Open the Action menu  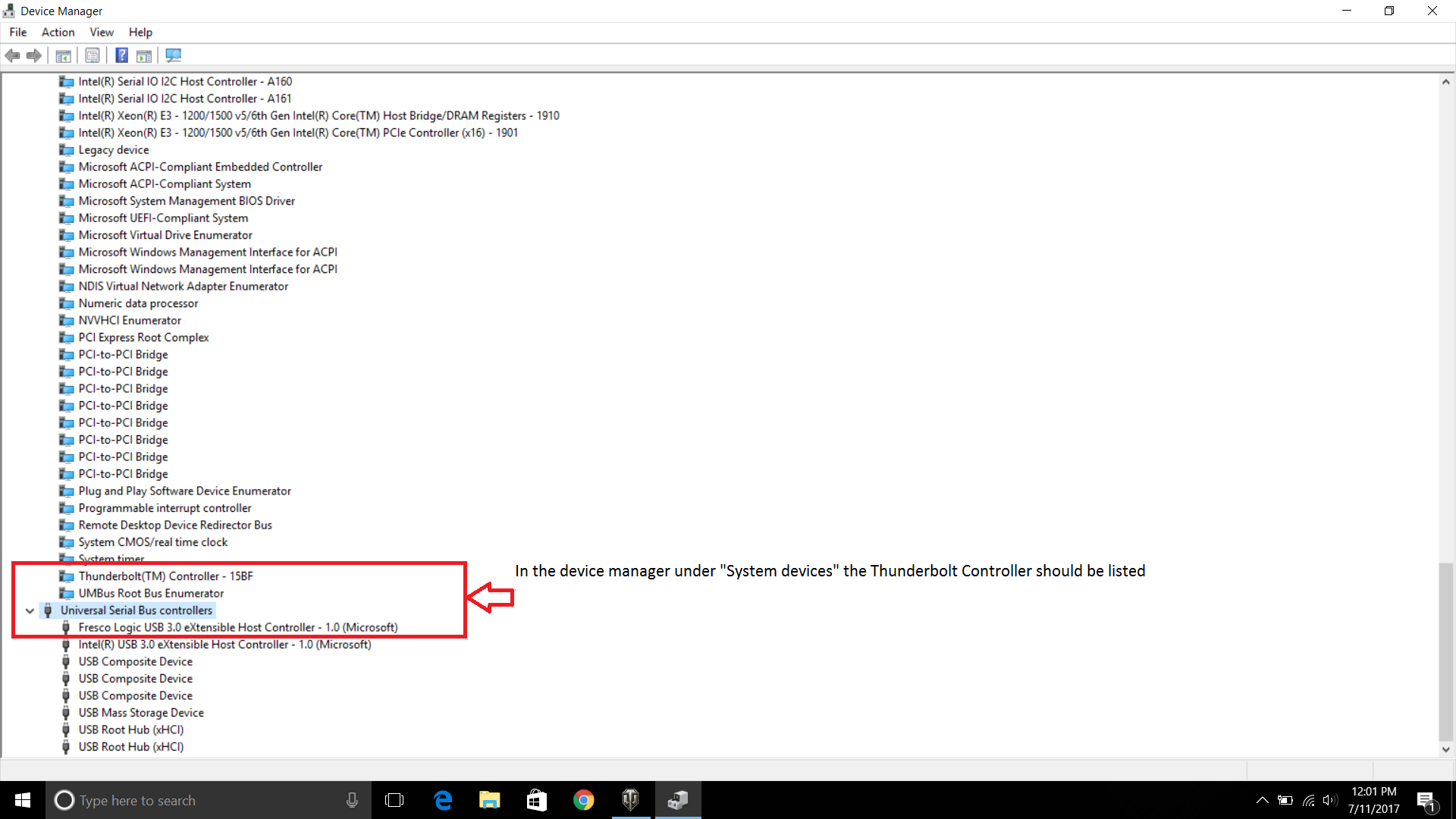pos(58,32)
